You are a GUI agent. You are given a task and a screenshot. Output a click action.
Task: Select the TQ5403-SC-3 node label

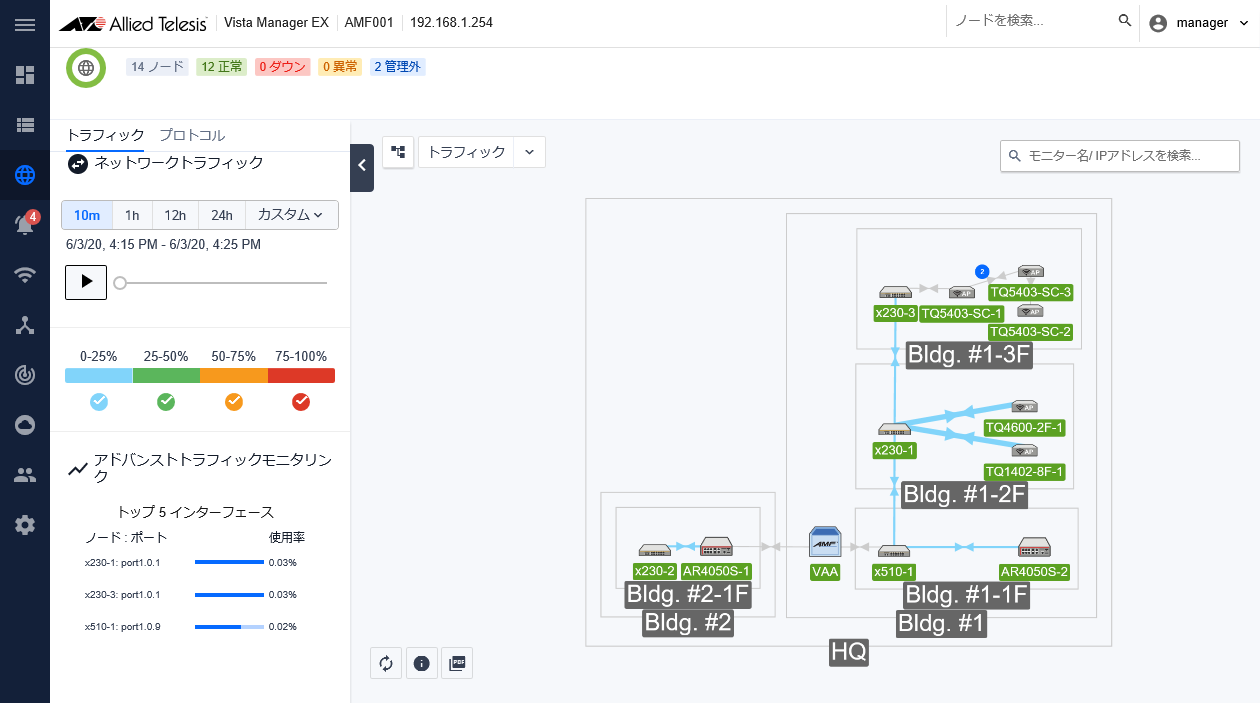click(1031, 292)
